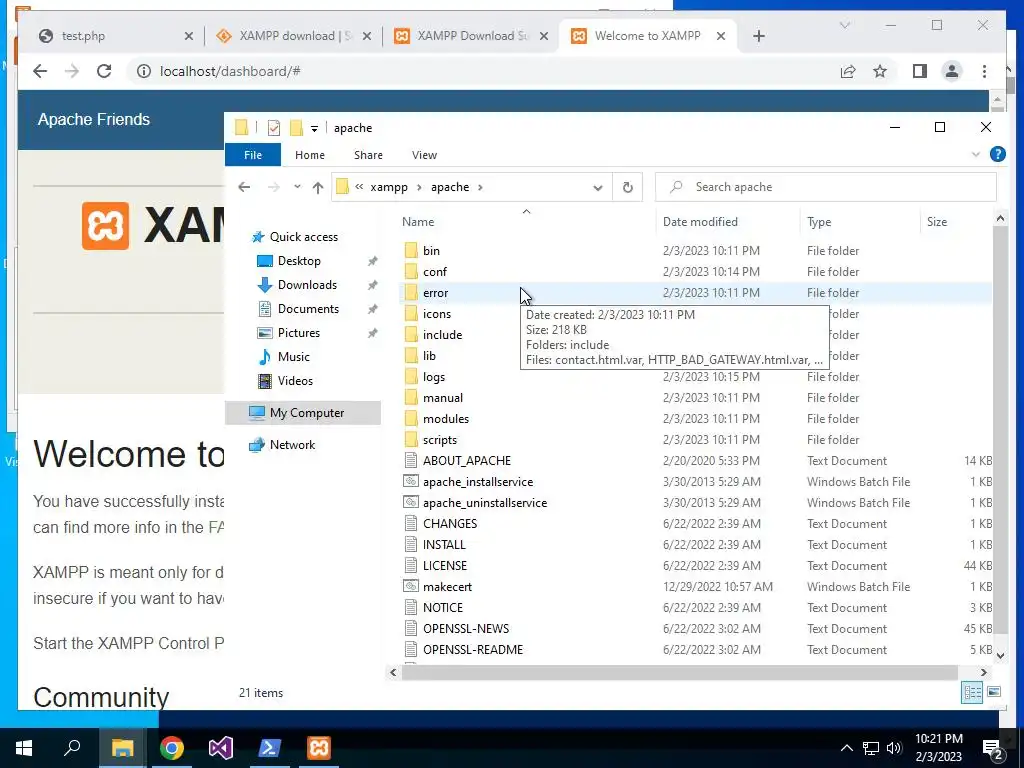Open Chrome three-dot menu
The image size is (1024, 768).
pos(984,71)
